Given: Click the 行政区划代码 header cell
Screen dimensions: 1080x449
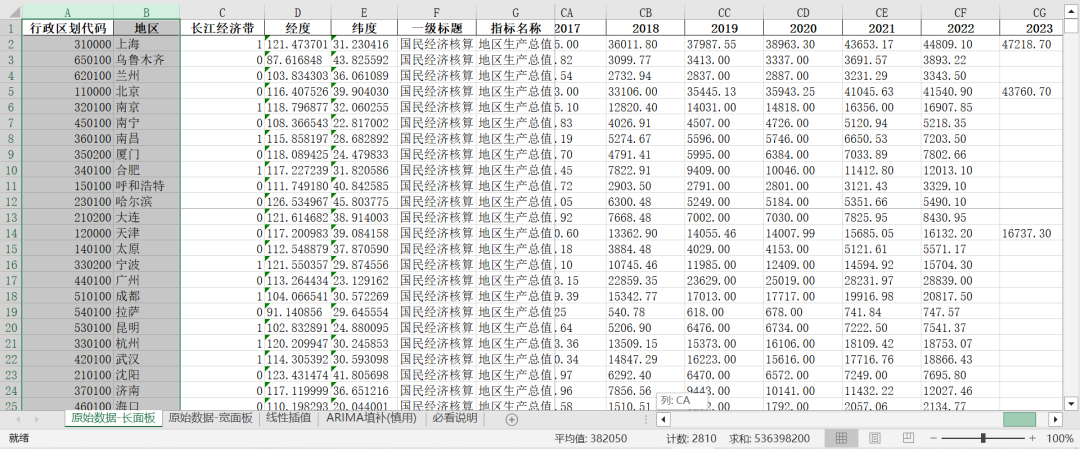Looking at the screenshot, I should coord(68,28).
